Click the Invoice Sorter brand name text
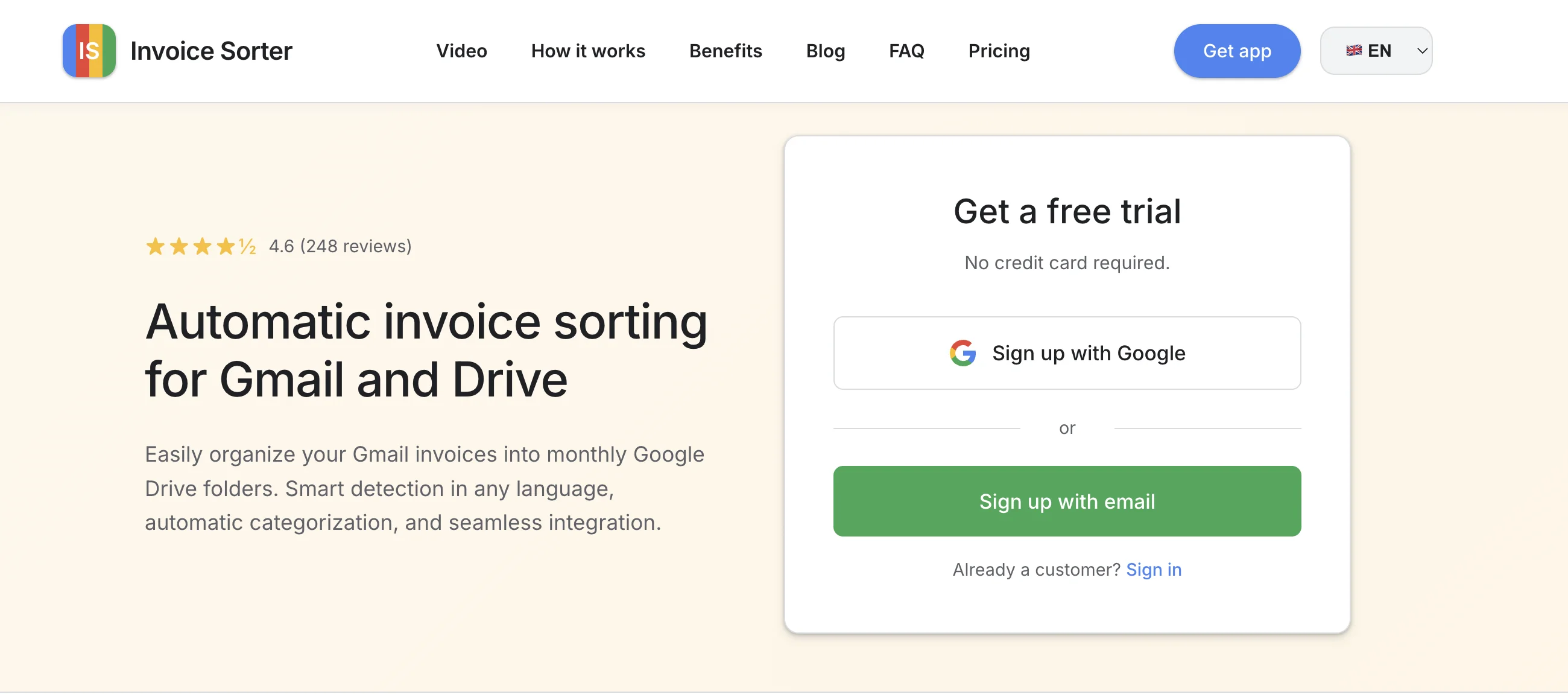Viewport: 1568px width, 694px height. point(212,51)
